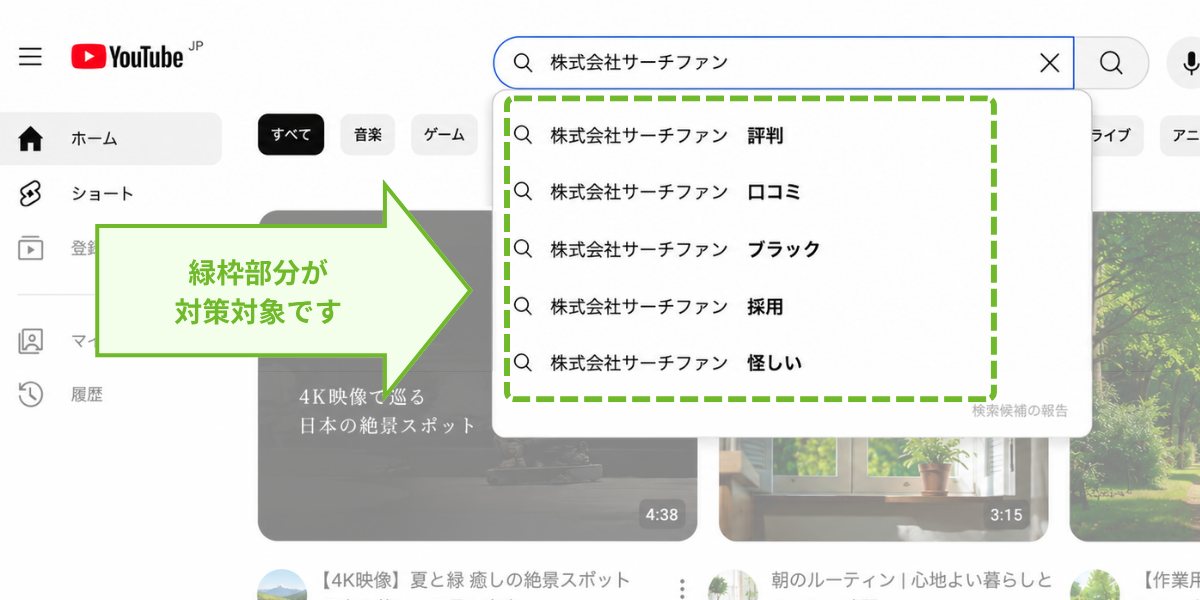Open the 3:15 video thumbnail
Viewport: 1200px width, 600px height.
[883, 490]
